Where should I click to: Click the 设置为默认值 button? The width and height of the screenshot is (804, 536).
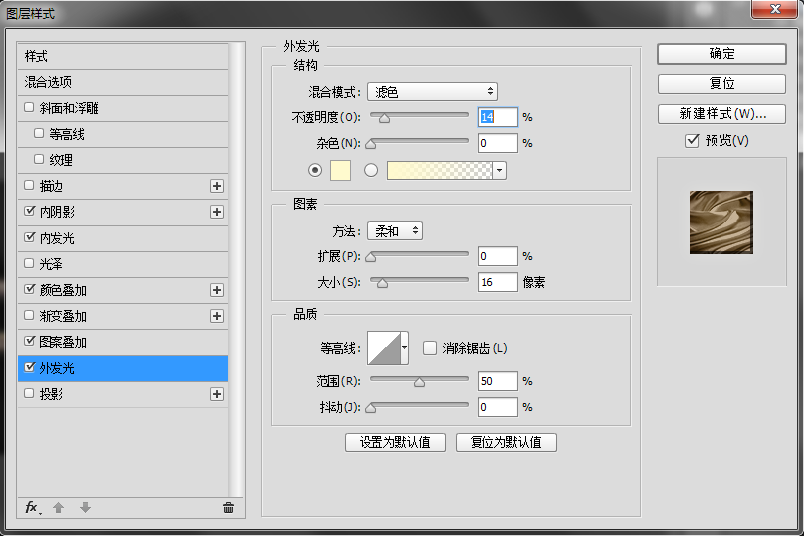pos(395,442)
